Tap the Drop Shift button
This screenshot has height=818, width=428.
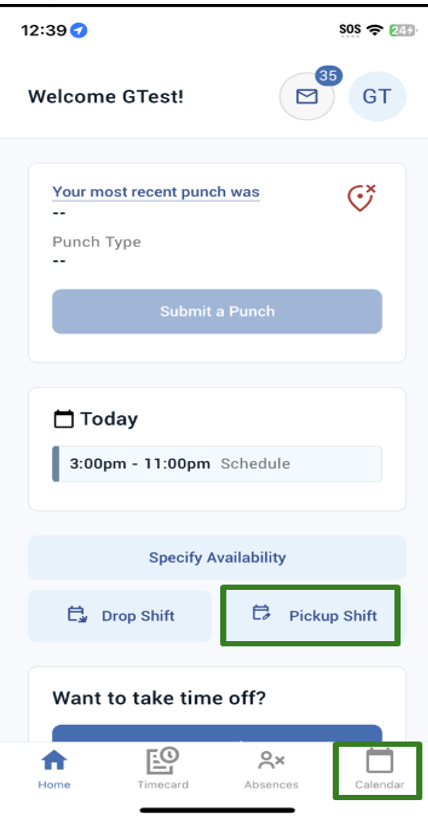(120, 616)
